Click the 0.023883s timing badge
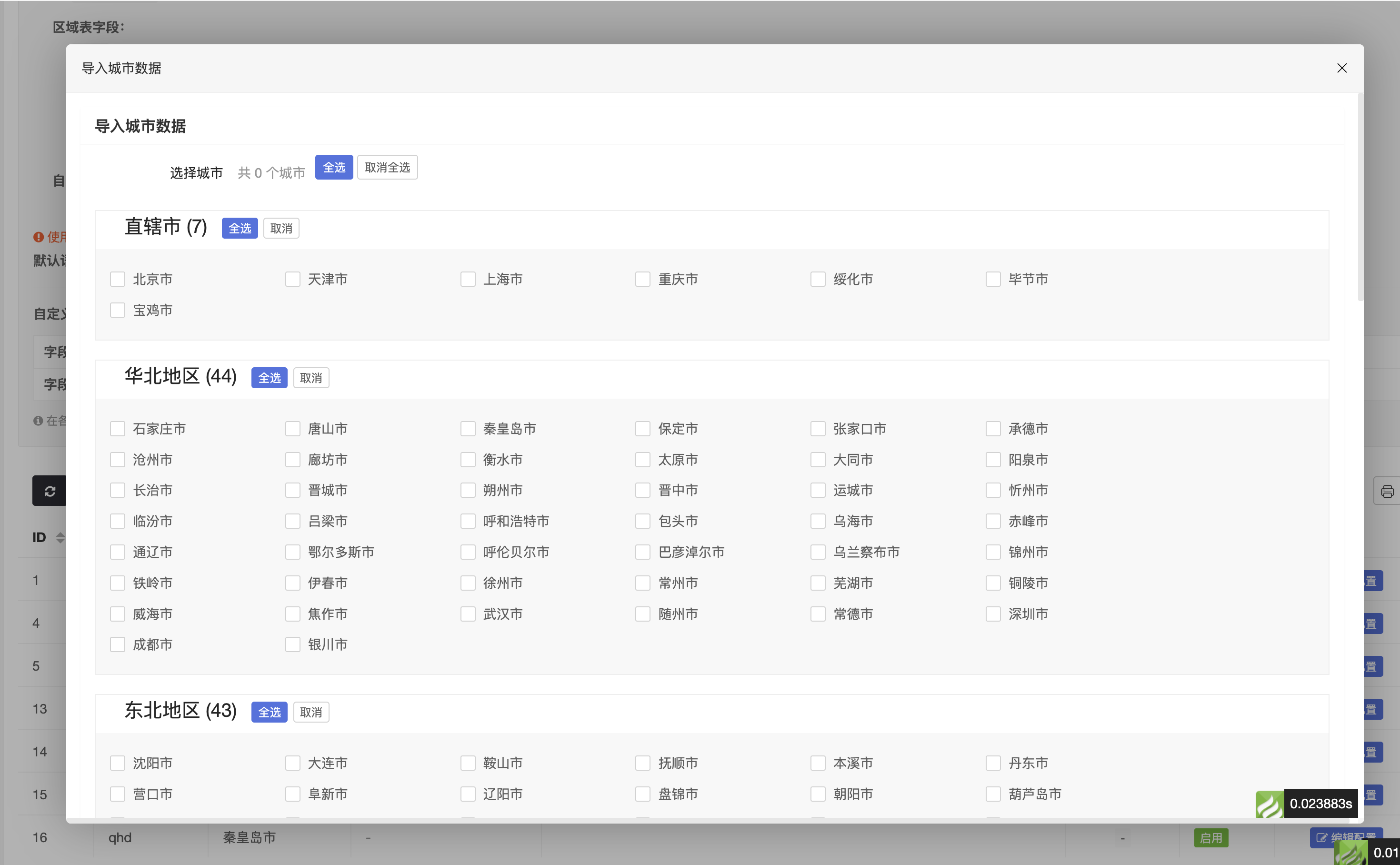The image size is (1400, 865). [x=1320, y=804]
